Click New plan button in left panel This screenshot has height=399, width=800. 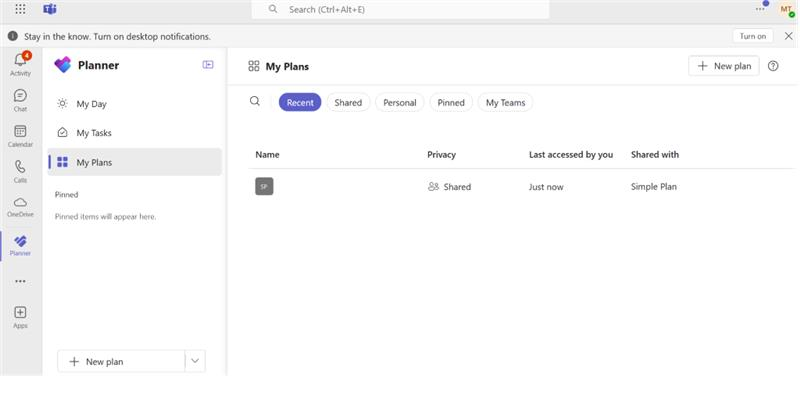[121, 361]
